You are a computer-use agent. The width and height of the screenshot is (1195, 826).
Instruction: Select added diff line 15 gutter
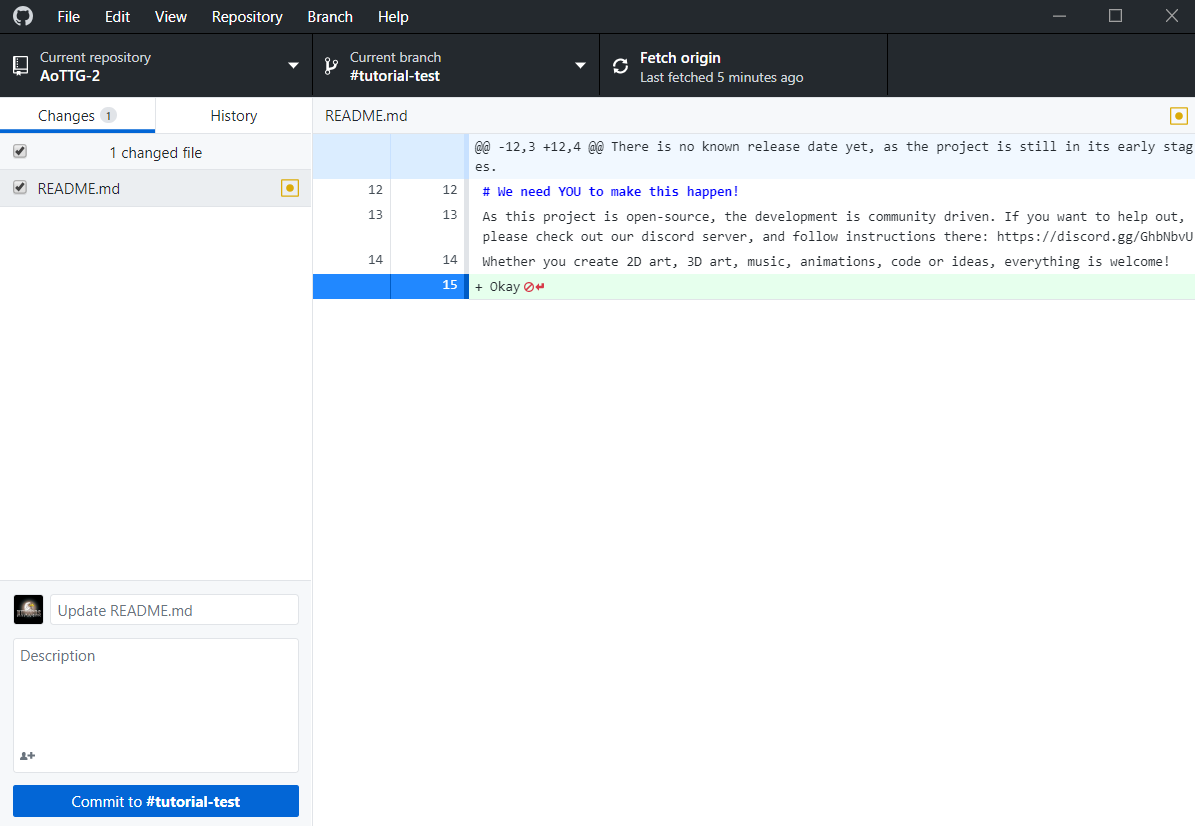tap(390, 287)
